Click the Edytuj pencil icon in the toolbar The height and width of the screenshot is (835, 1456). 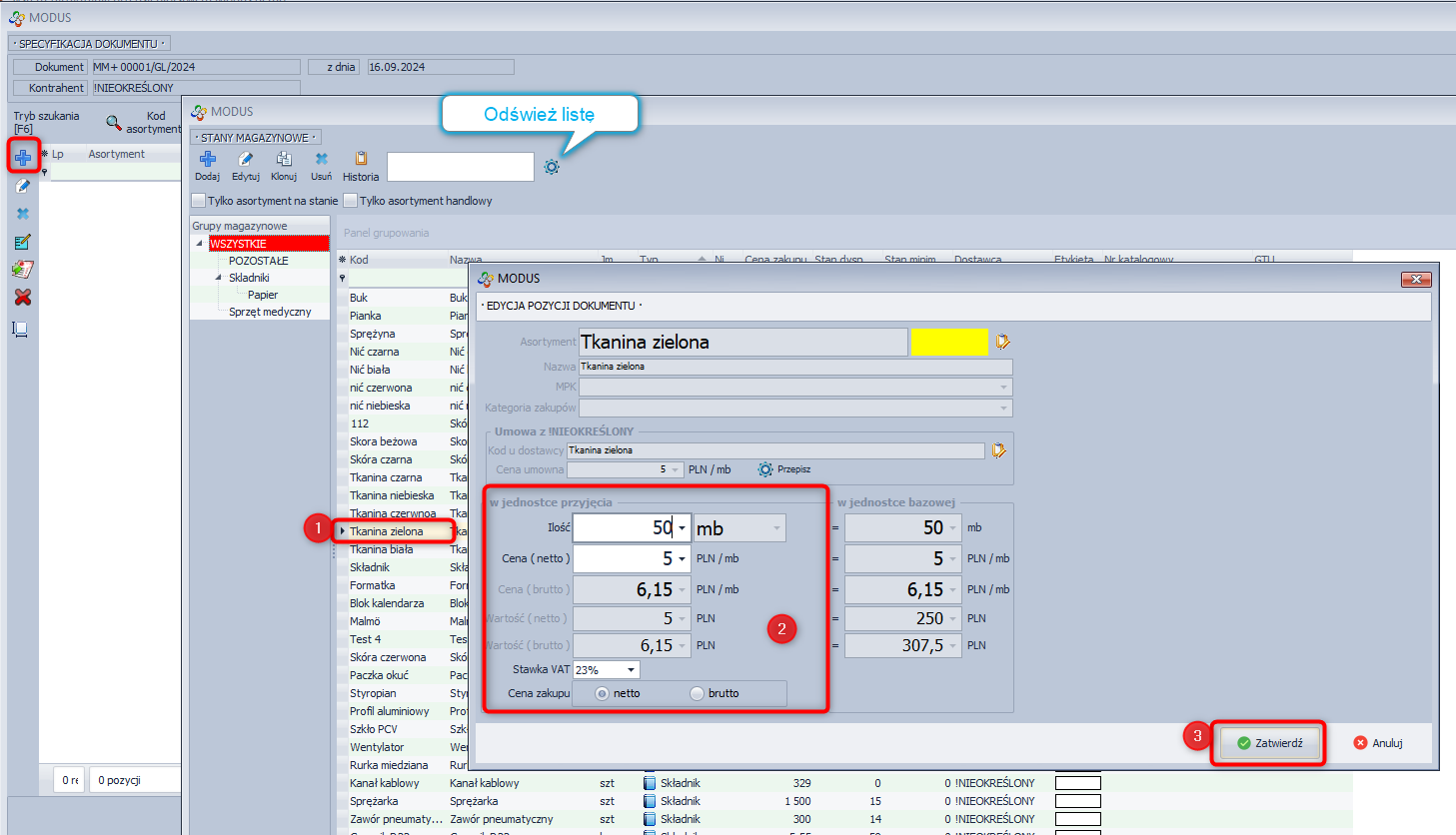click(x=246, y=160)
